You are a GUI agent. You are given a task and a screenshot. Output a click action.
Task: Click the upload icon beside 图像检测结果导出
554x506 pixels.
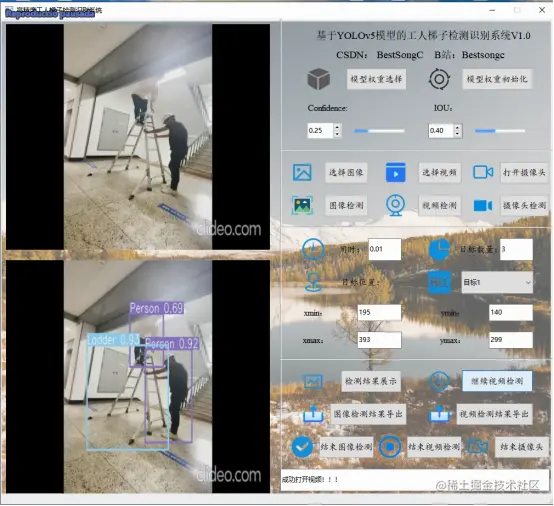(x=313, y=414)
